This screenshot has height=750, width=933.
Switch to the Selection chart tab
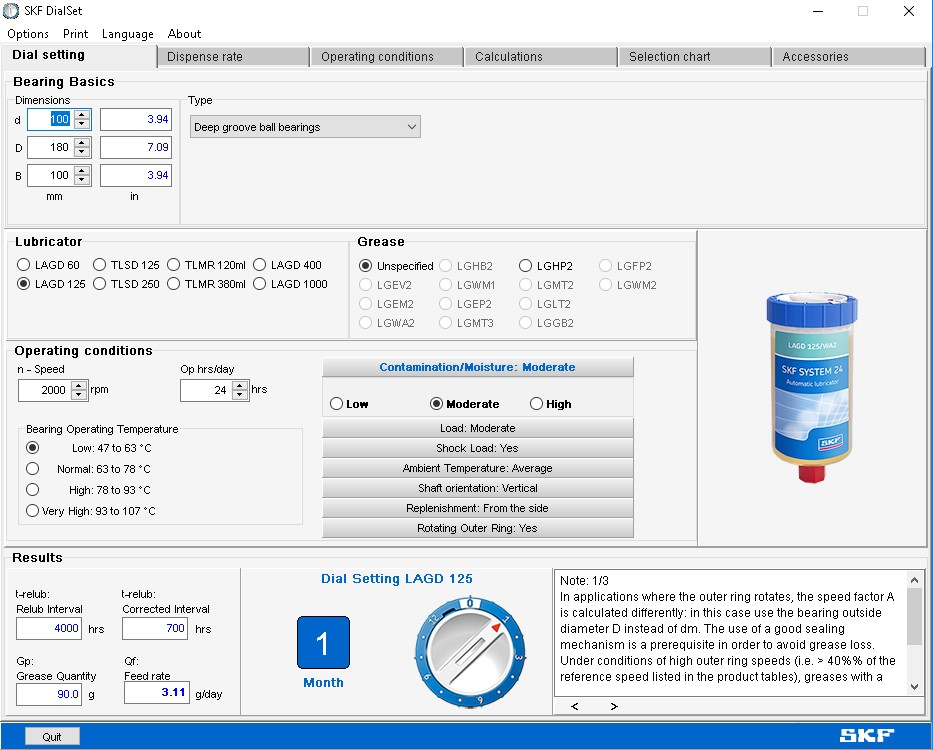695,57
